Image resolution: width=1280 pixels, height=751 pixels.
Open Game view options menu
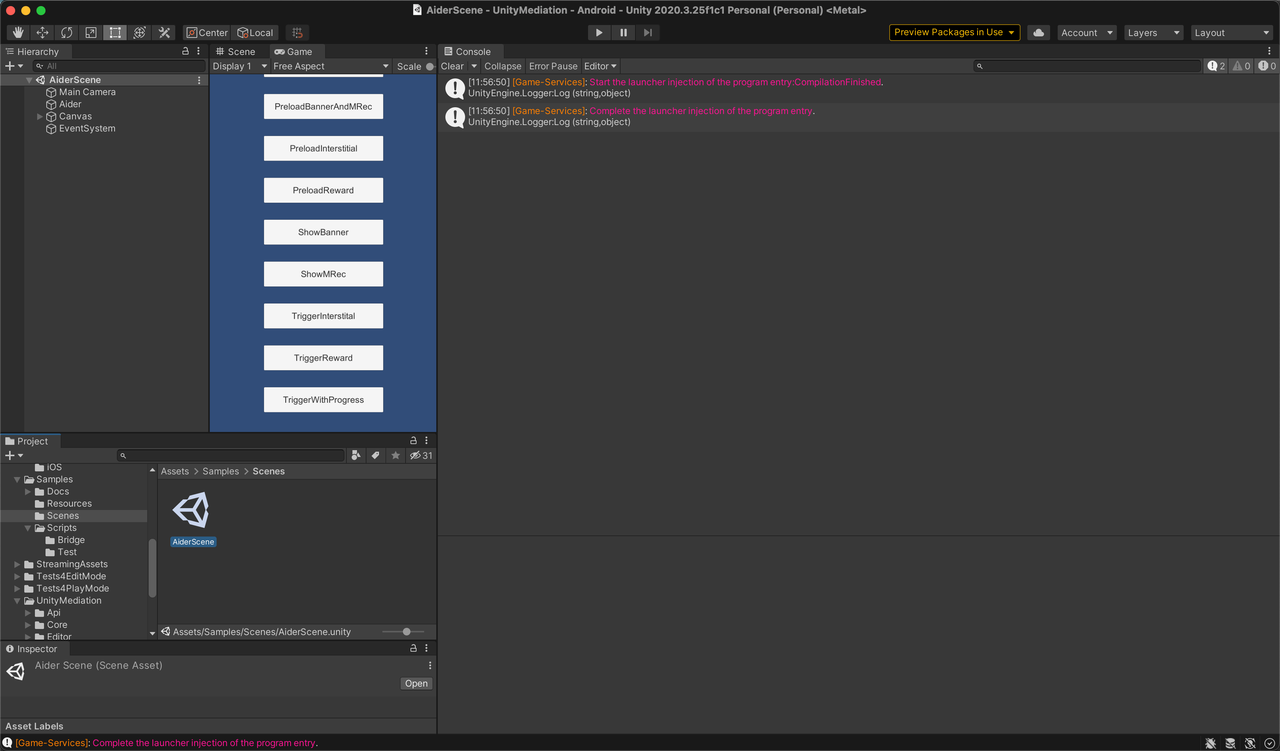(427, 51)
